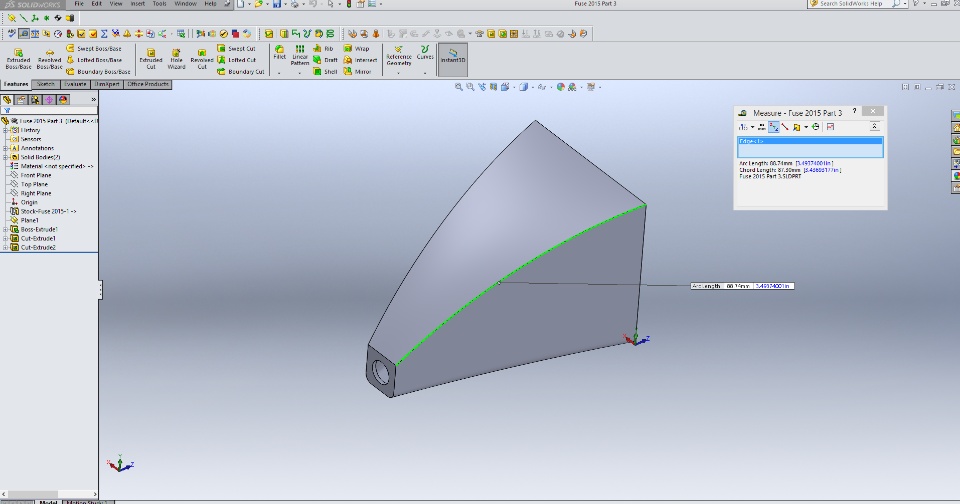Apply the Fillet tool

tap(280, 53)
